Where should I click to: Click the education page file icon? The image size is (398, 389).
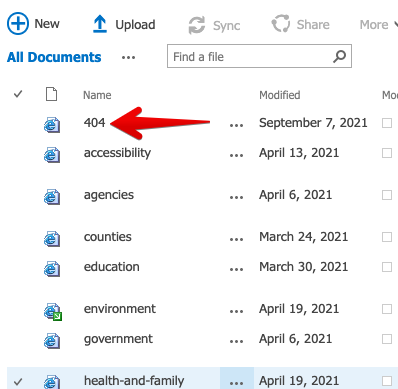(52, 269)
